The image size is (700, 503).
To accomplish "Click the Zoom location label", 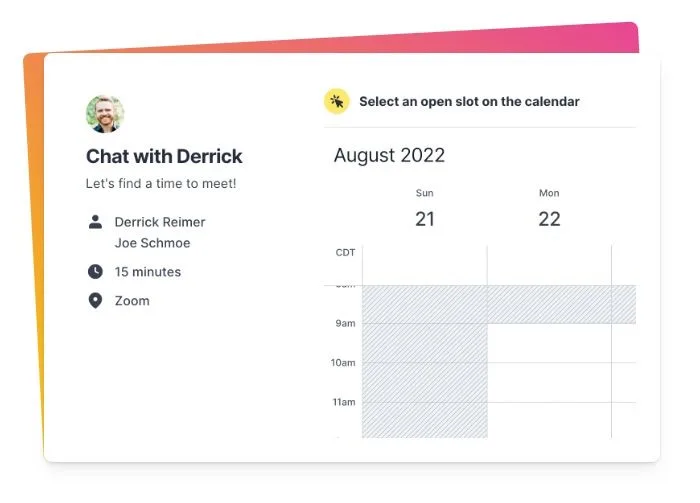I will (132, 301).
